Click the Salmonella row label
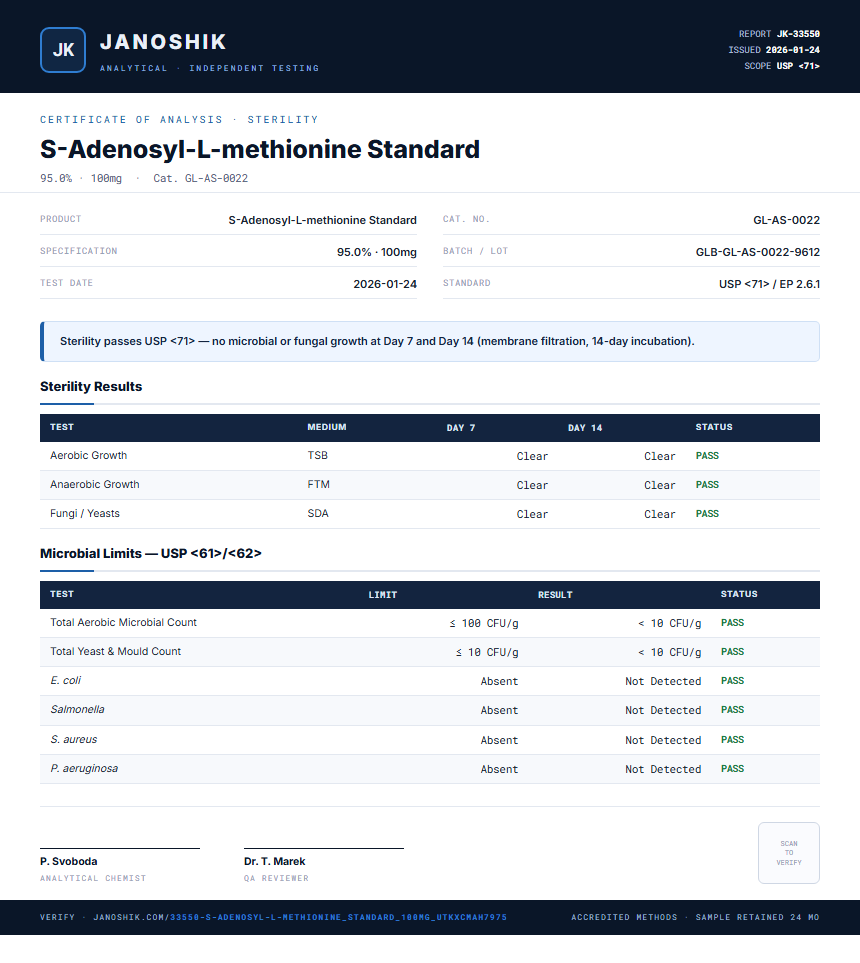This screenshot has height=963, width=860. (x=77, y=709)
